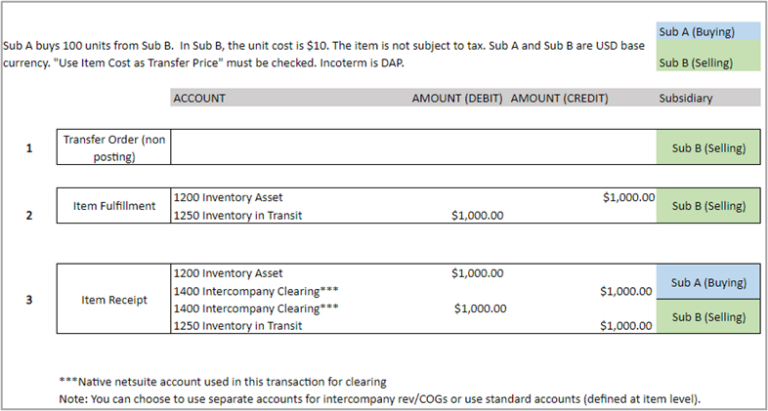The image size is (768, 411).
Task: Click step number 3 label
Action: pos(29,300)
